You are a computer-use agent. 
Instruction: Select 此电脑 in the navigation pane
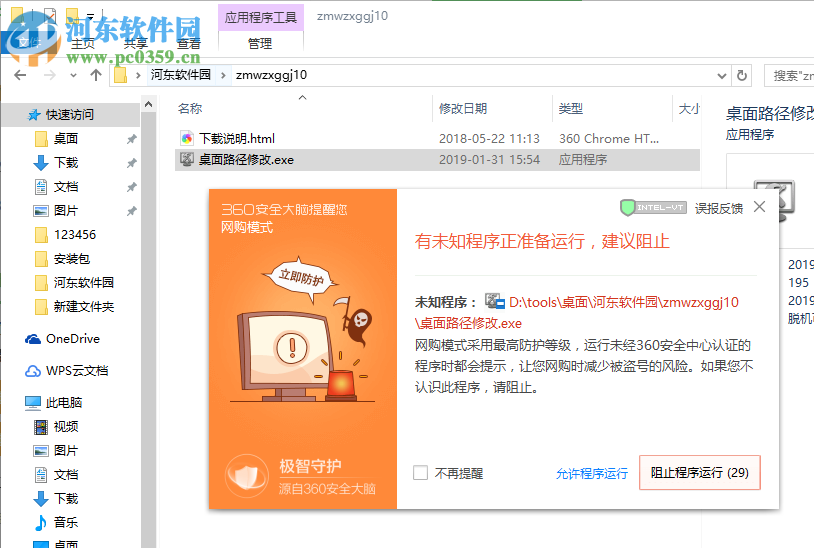point(64,403)
